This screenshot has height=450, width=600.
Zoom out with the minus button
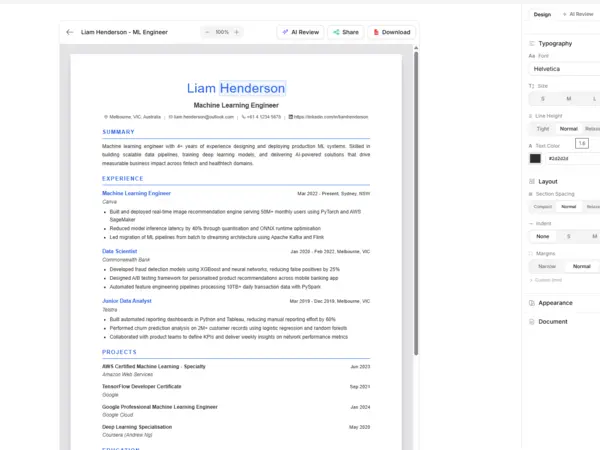[207, 32]
